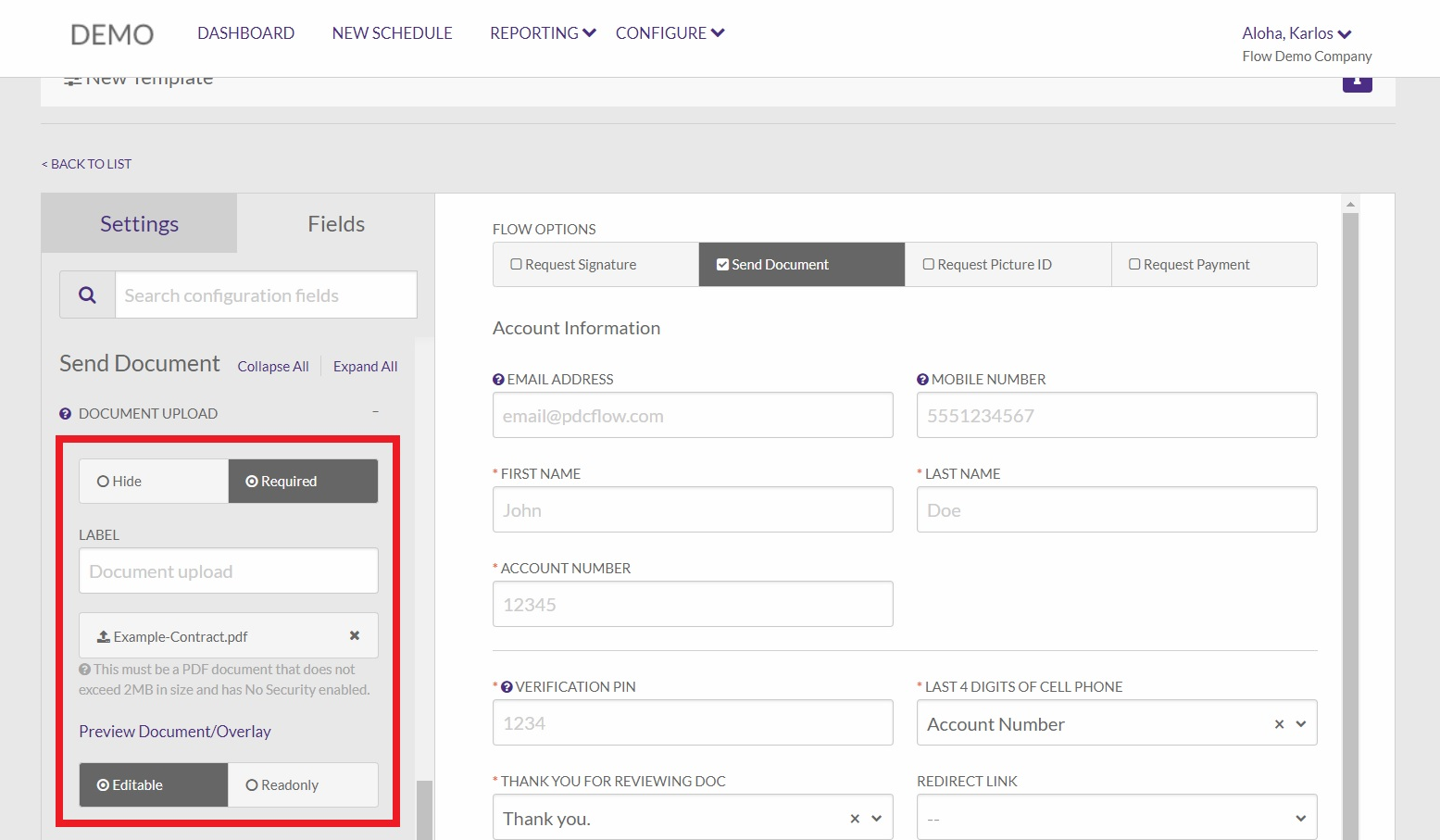This screenshot has width=1440, height=840.
Task: Clear the Thank you. dropdown selection
Action: click(855, 819)
